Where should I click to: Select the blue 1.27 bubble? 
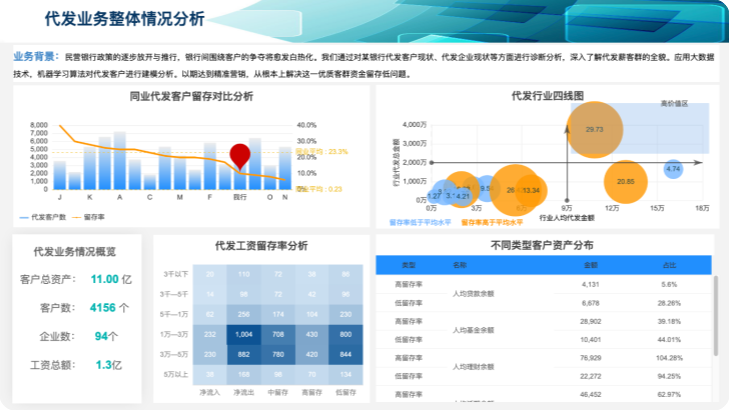(434, 196)
